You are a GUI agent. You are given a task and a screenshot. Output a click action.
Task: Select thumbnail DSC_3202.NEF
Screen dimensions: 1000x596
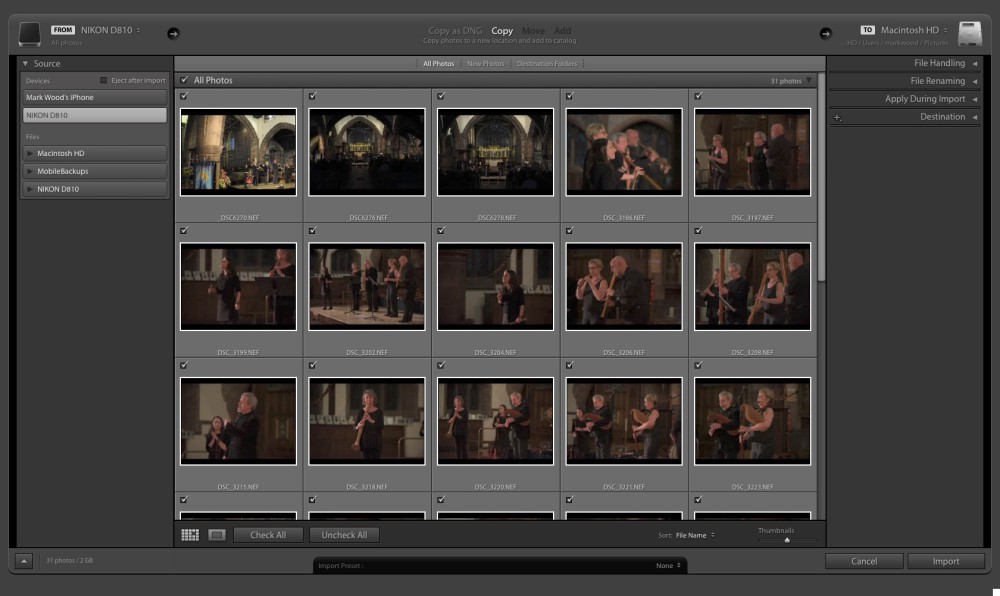(x=367, y=286)
